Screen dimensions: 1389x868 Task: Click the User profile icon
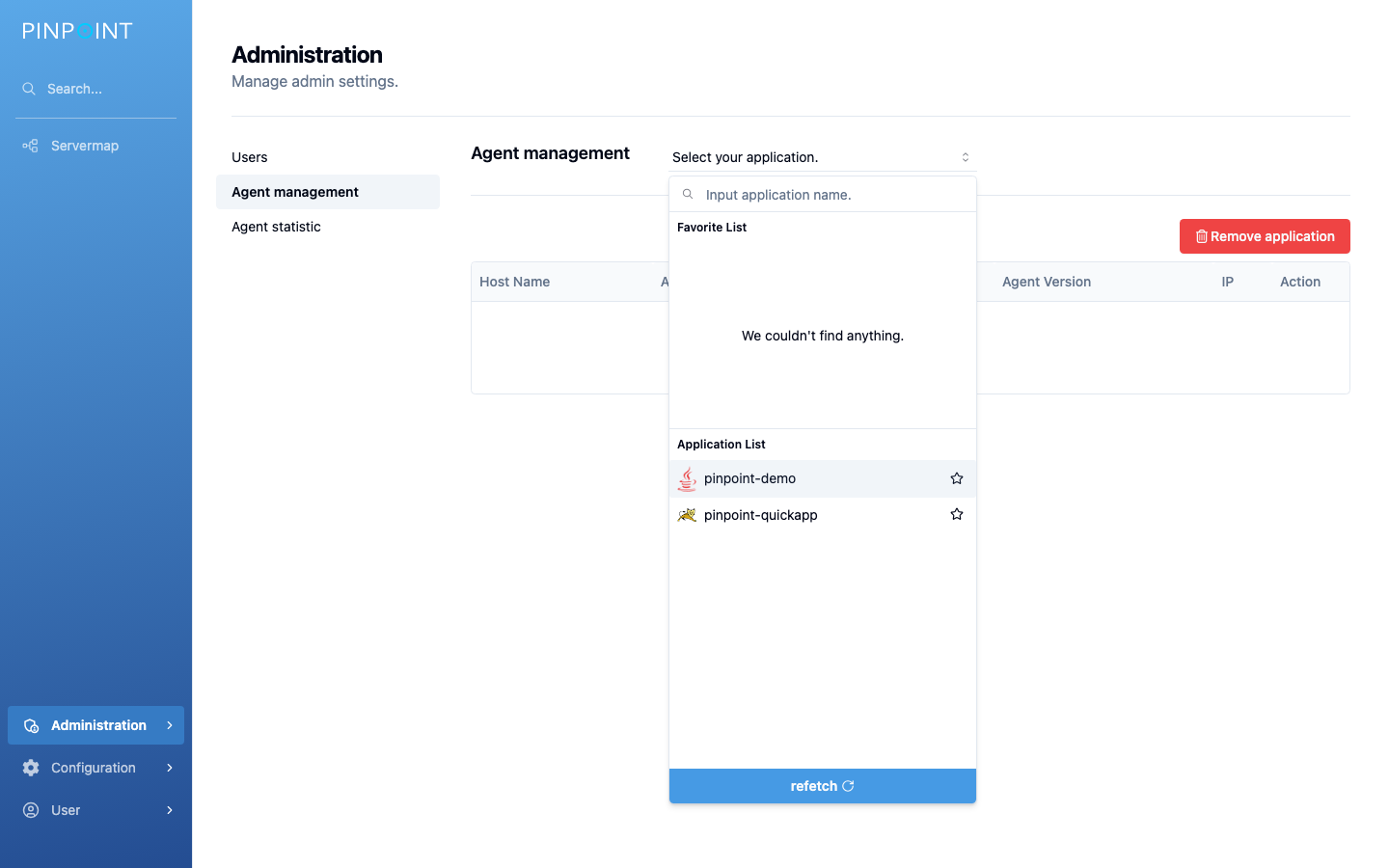click(x=31, y=810)
